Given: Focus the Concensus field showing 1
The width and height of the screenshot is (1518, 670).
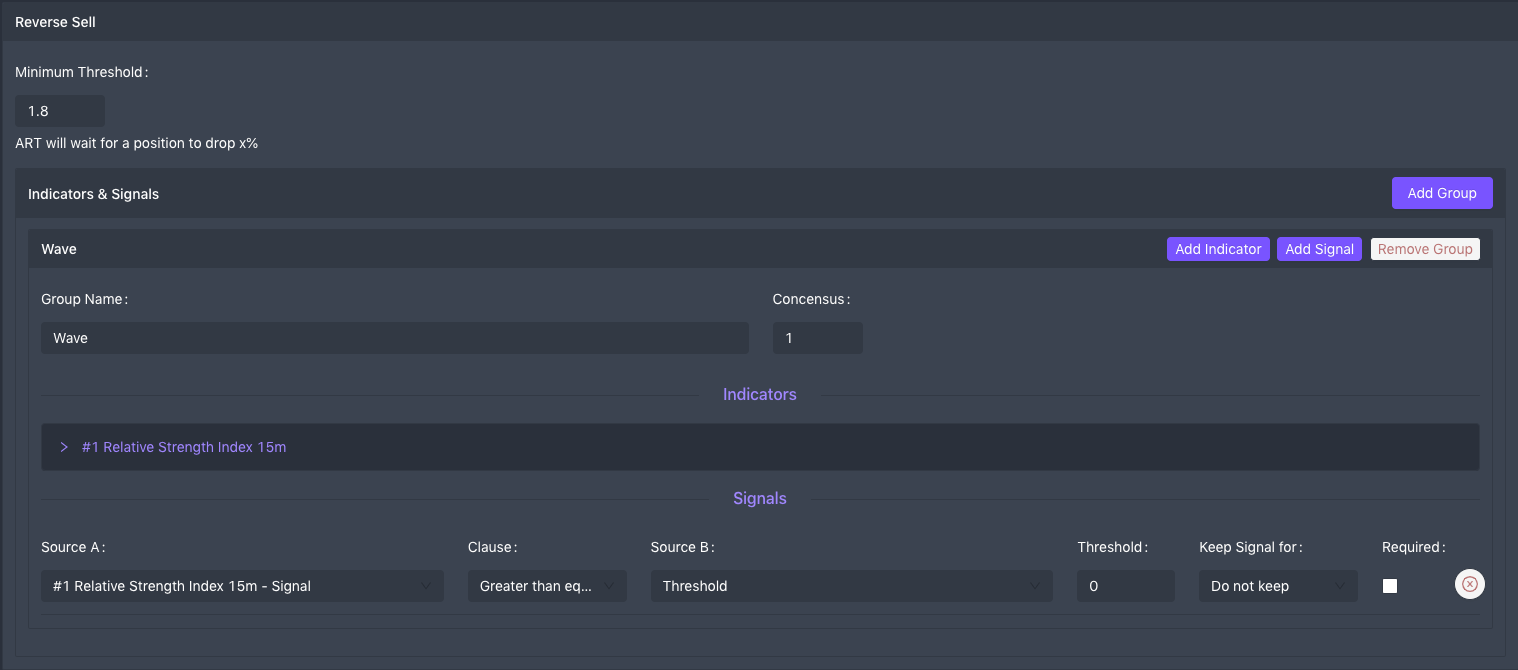Looking at the screenshot, I should click(818, 338).
